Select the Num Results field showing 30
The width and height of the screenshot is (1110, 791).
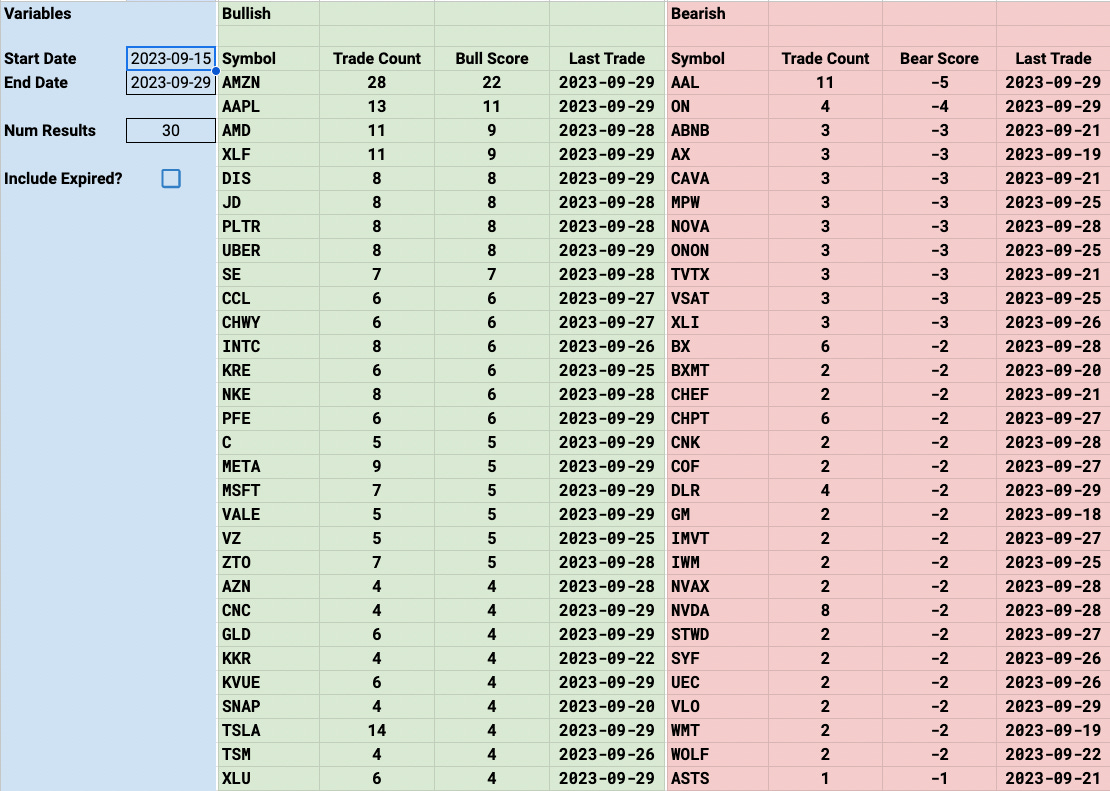[x=171, y=131]
